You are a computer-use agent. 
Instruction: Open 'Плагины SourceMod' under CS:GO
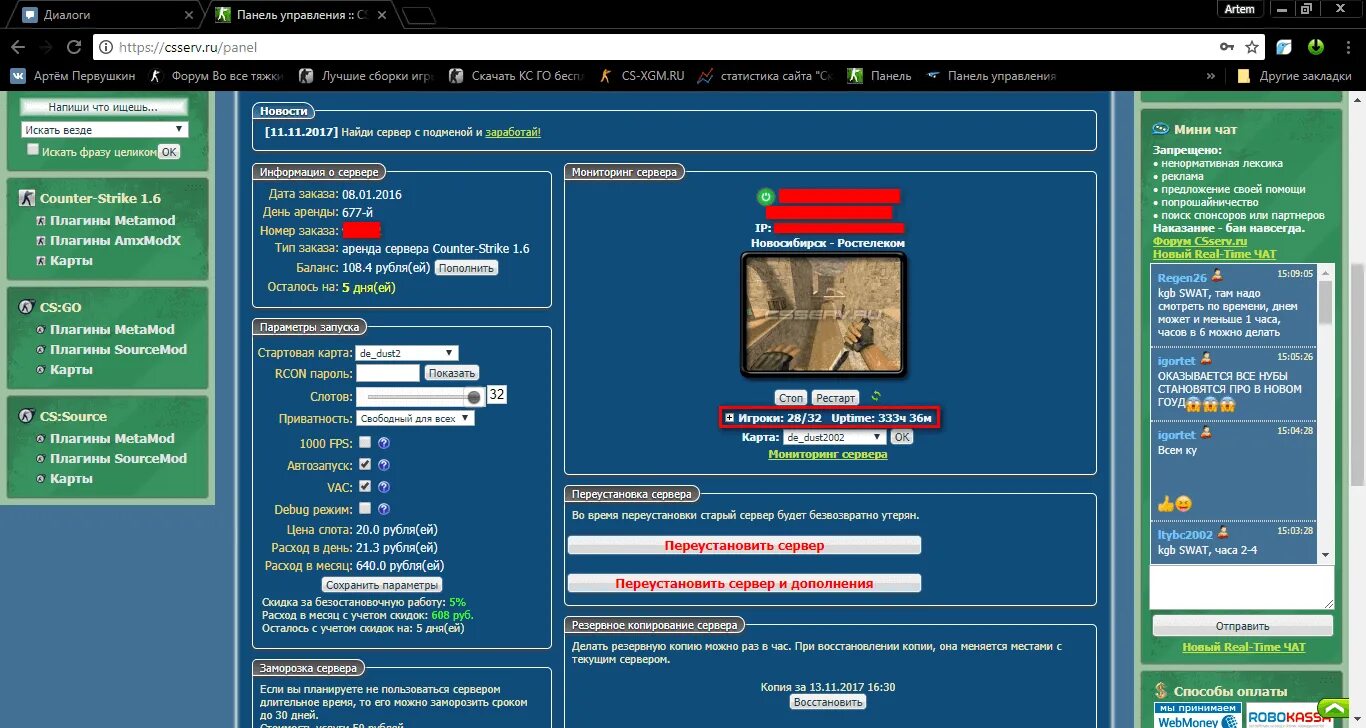(118, 349)
